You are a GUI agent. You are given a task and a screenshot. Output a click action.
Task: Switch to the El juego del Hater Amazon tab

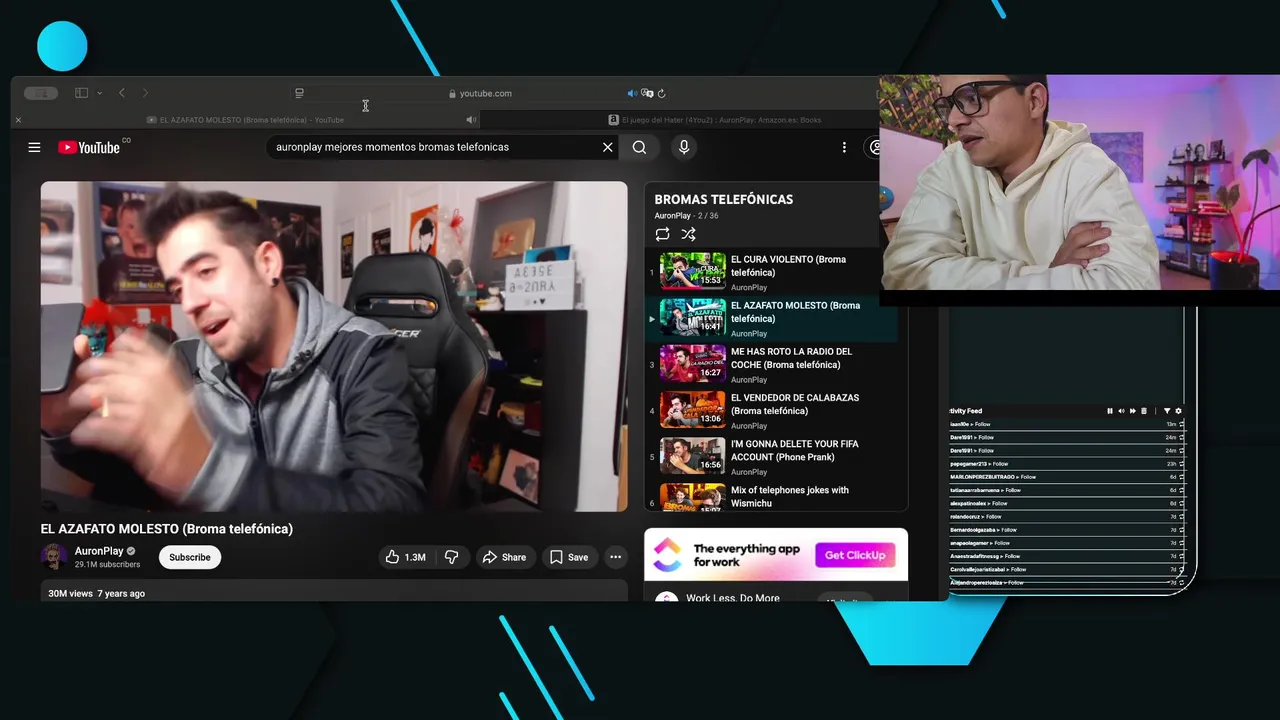[x=715, y=120]
